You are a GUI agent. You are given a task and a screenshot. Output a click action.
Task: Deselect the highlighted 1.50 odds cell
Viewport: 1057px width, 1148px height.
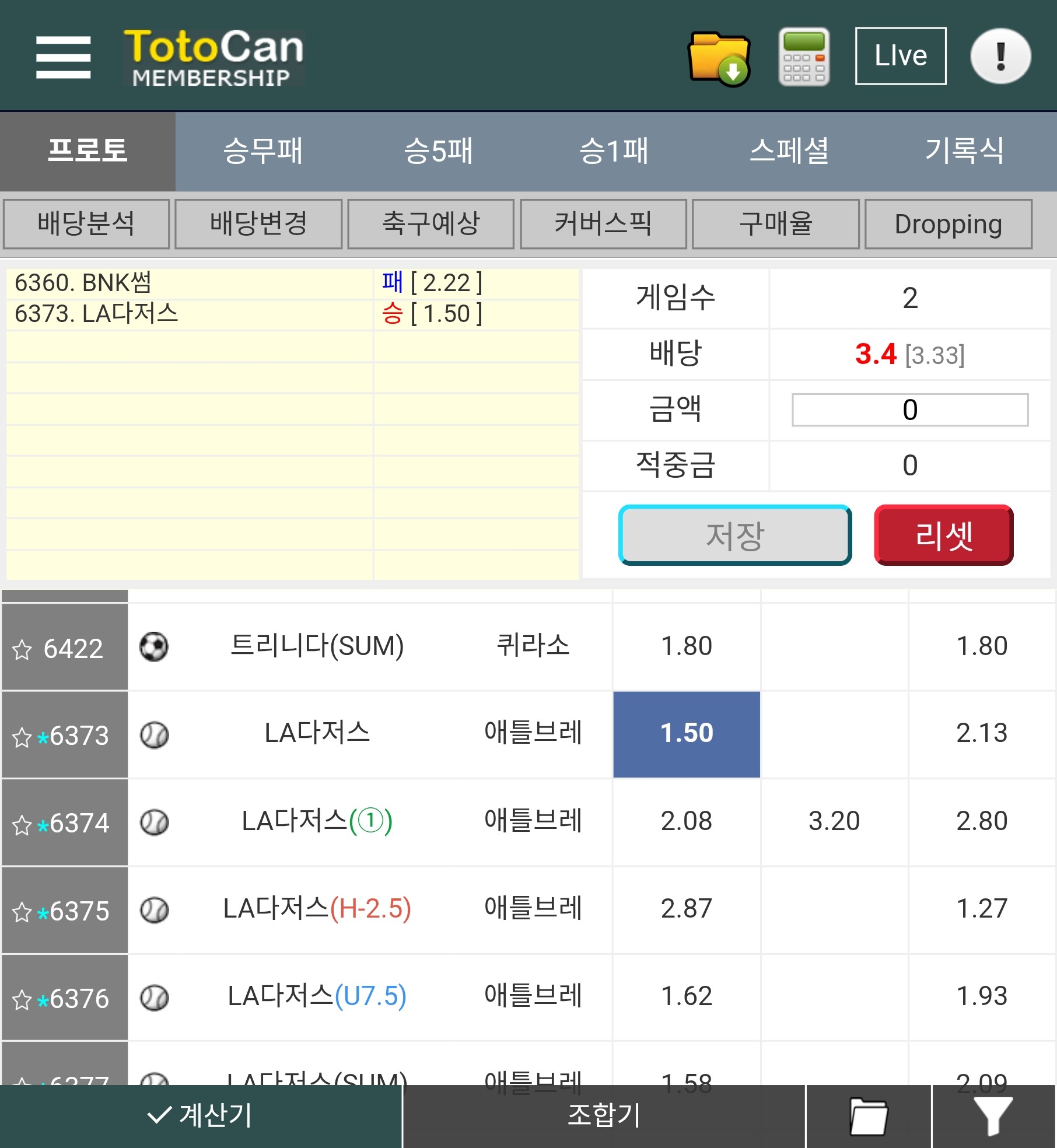point(687,734)
